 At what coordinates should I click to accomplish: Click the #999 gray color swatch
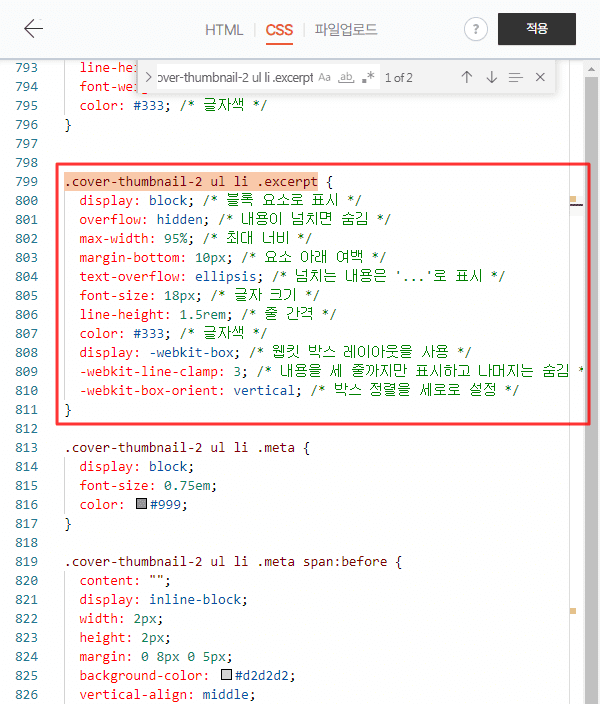[x=141, y=503]
